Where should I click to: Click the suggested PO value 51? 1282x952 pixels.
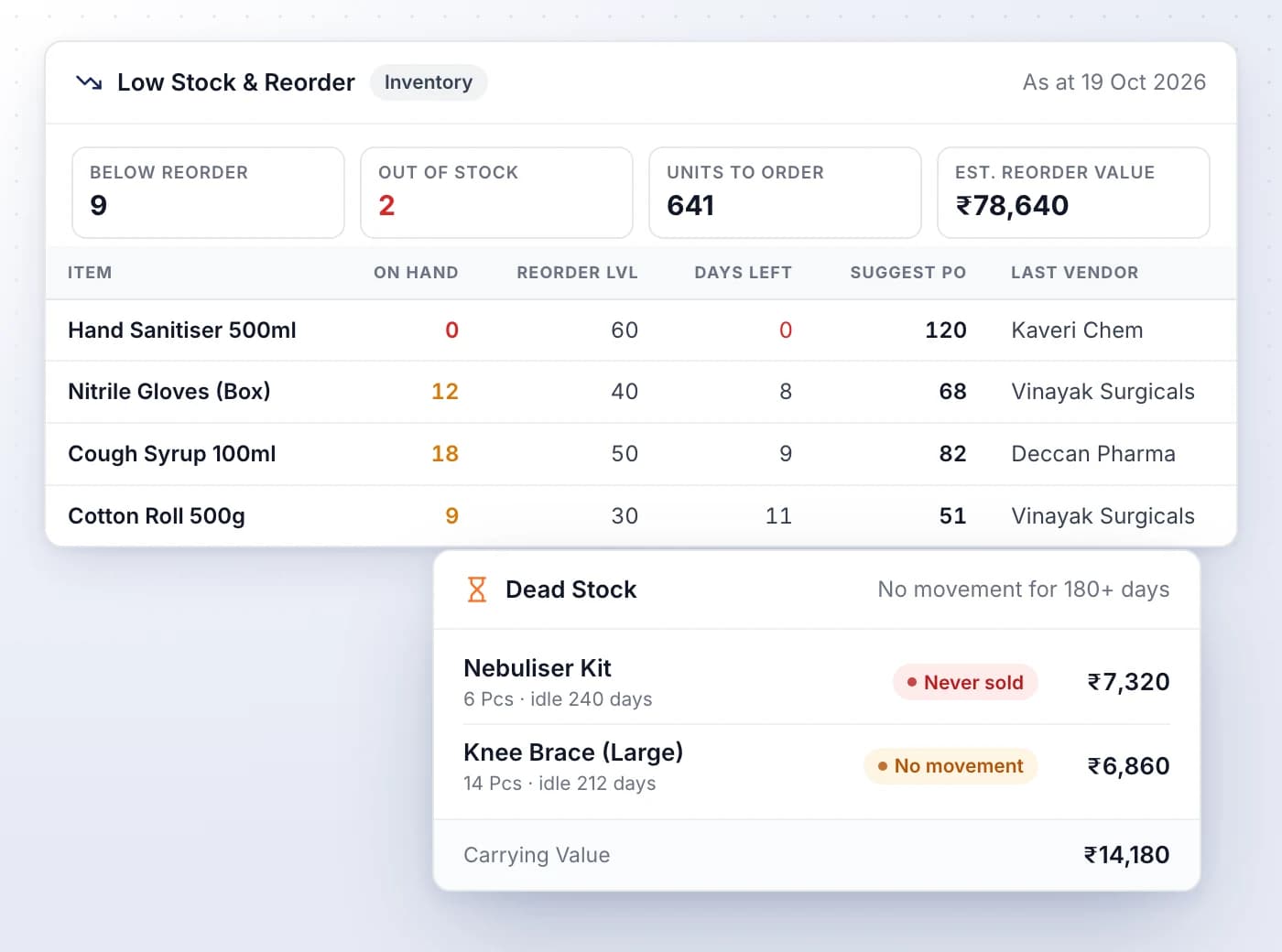pos(952,516)
